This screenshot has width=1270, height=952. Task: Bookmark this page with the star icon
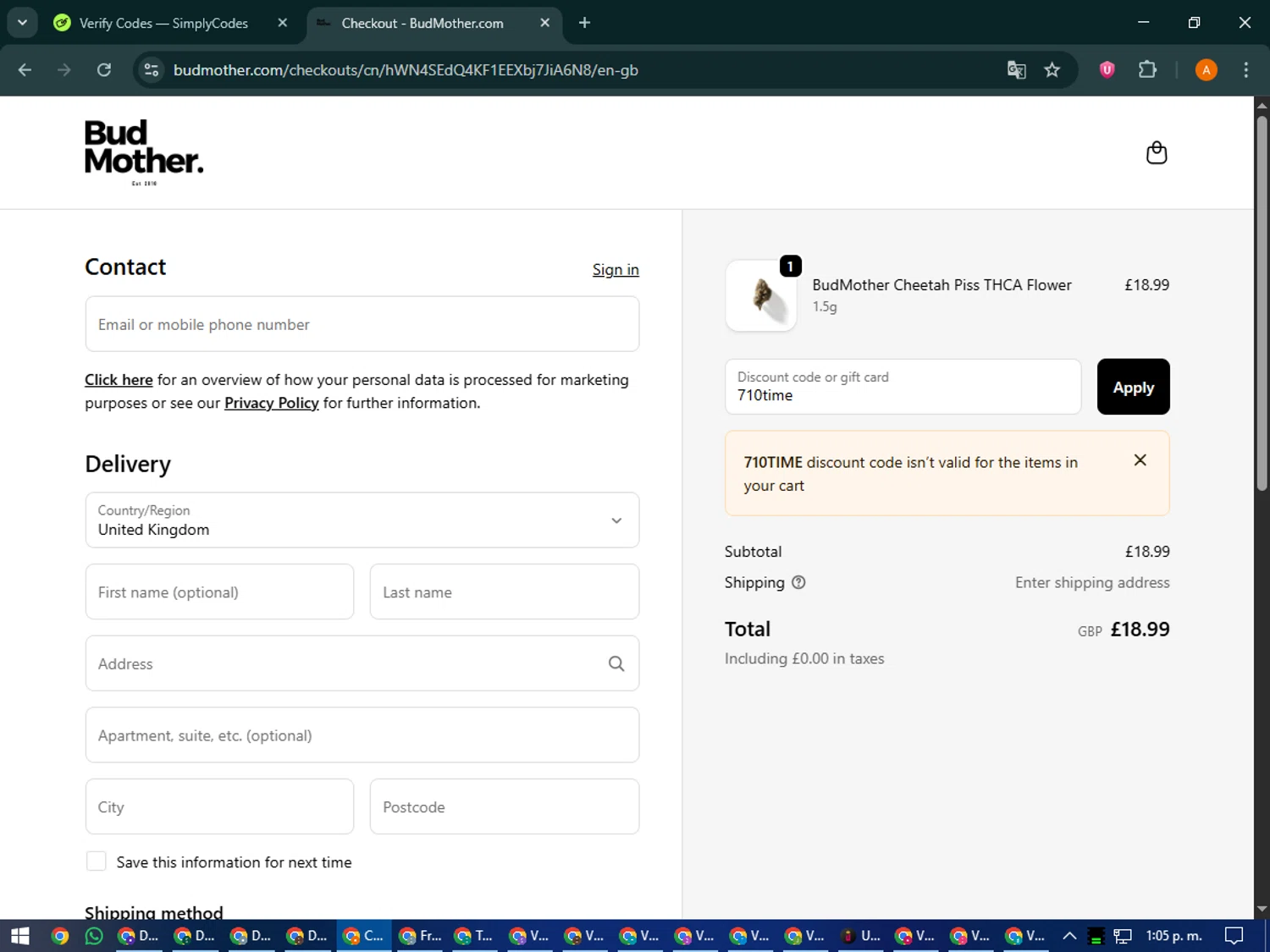(1052, 70)
